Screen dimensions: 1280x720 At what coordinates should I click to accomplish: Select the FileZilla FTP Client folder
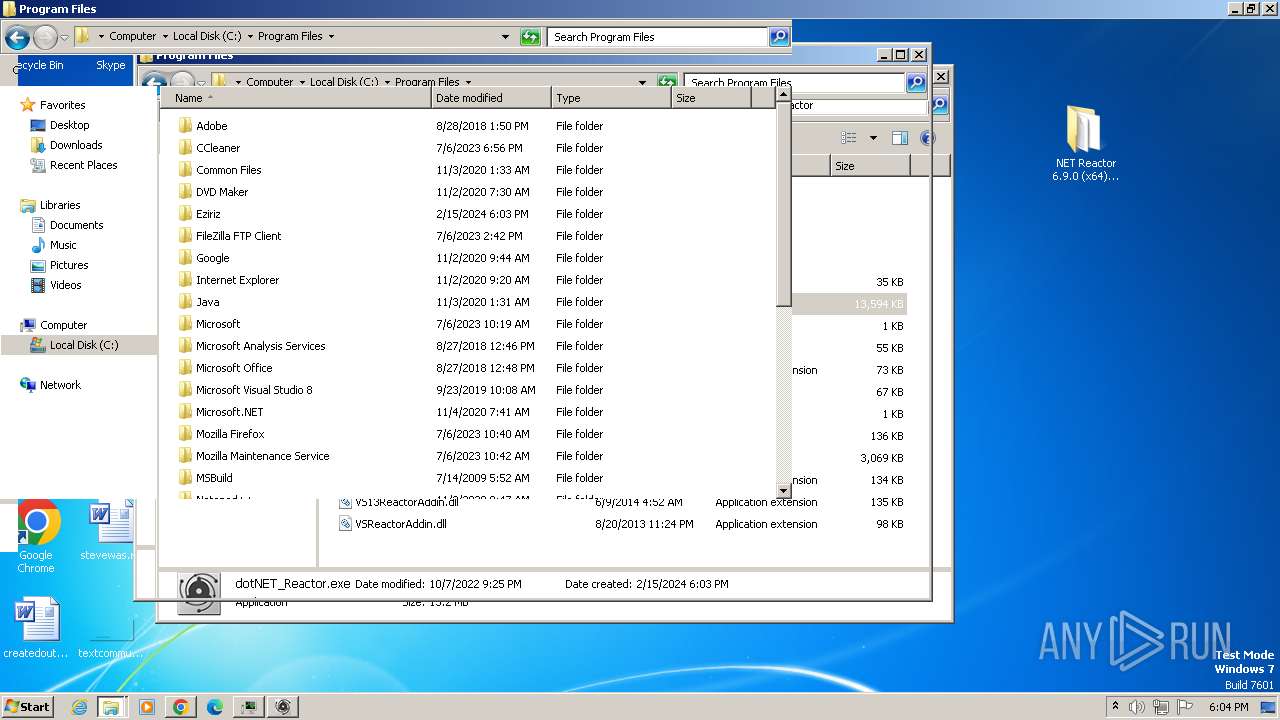click(x=238, y=236)
